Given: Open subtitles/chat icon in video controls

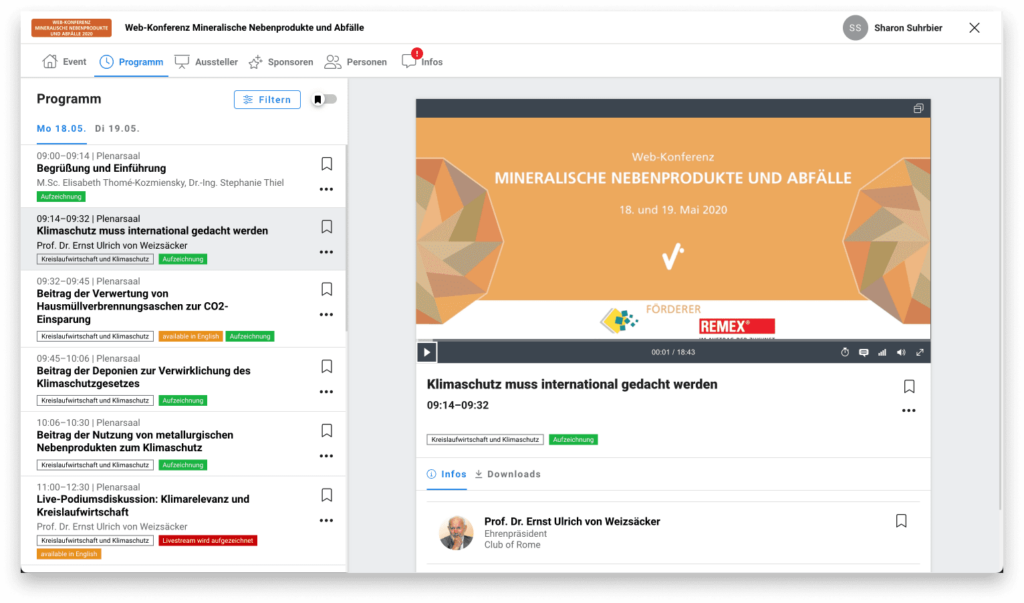Looking at the screenshot, I should pyautogui.click(x=863, y=352).
